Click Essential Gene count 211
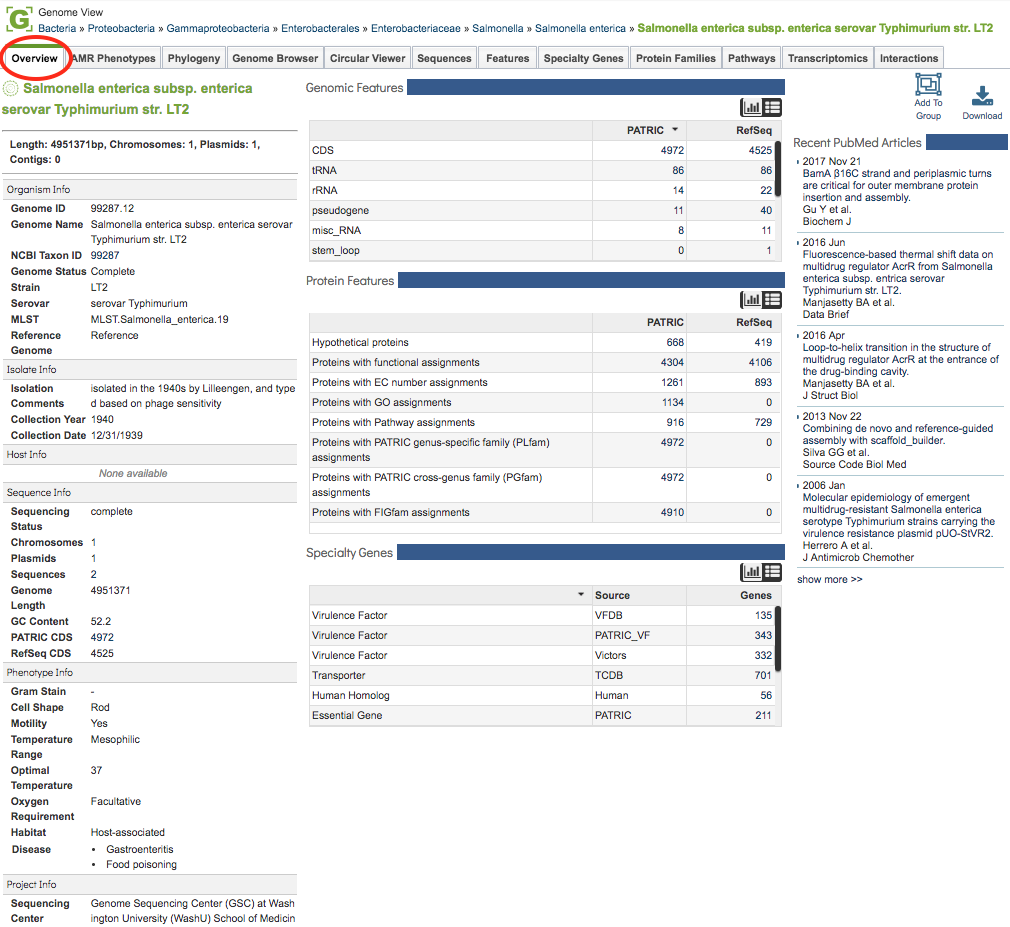Viewport: 1010px width, 927px height. pos(763,715)
